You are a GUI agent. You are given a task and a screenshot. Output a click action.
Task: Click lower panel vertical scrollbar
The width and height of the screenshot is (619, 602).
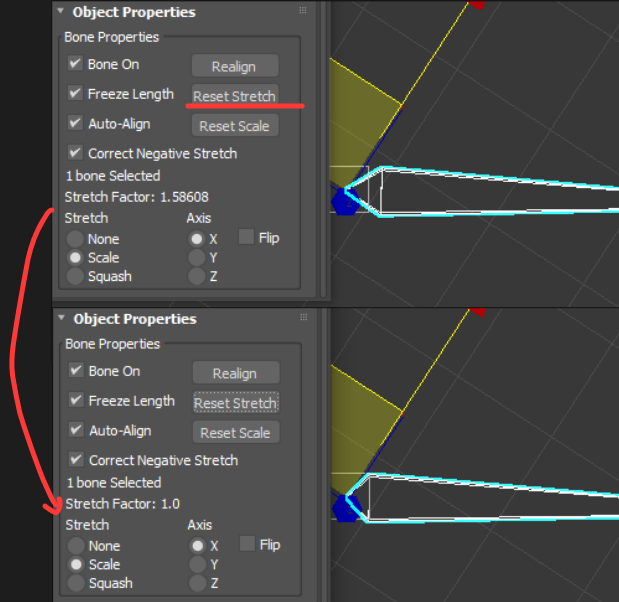point(325,454)
